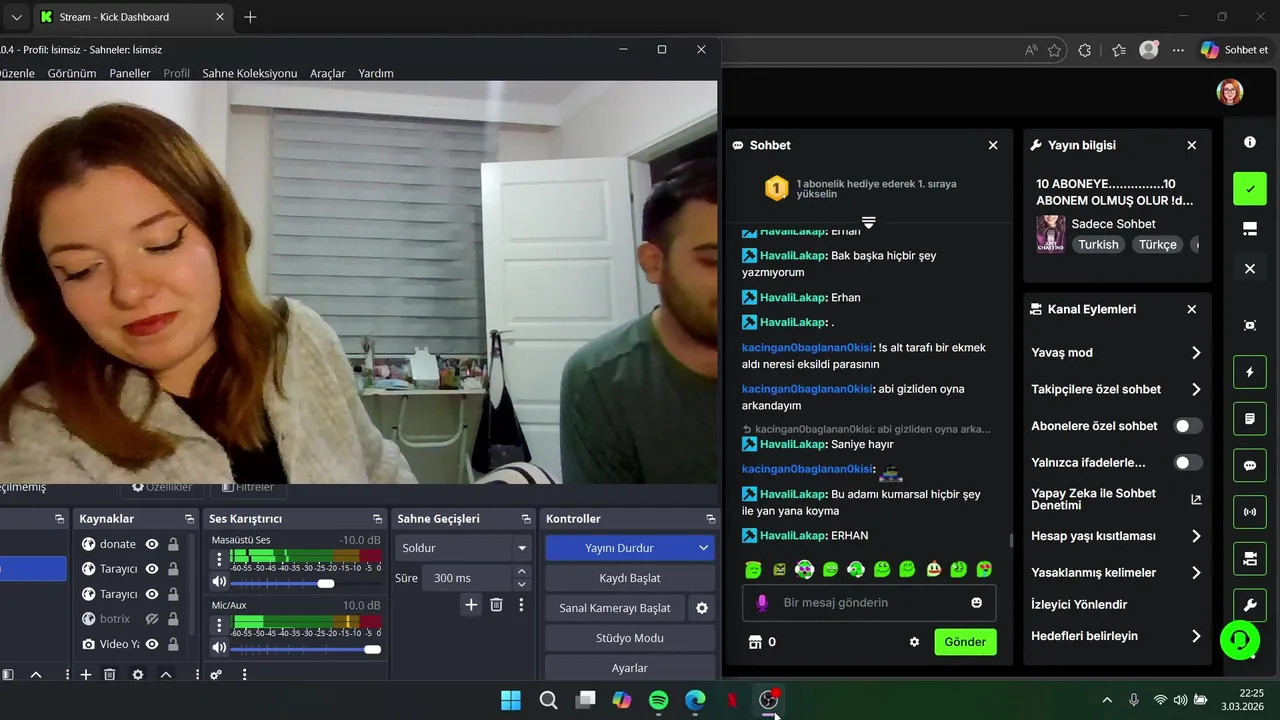
Task: Open Masaüstü Ses three-dot options menu
Action: pos(219,559)
